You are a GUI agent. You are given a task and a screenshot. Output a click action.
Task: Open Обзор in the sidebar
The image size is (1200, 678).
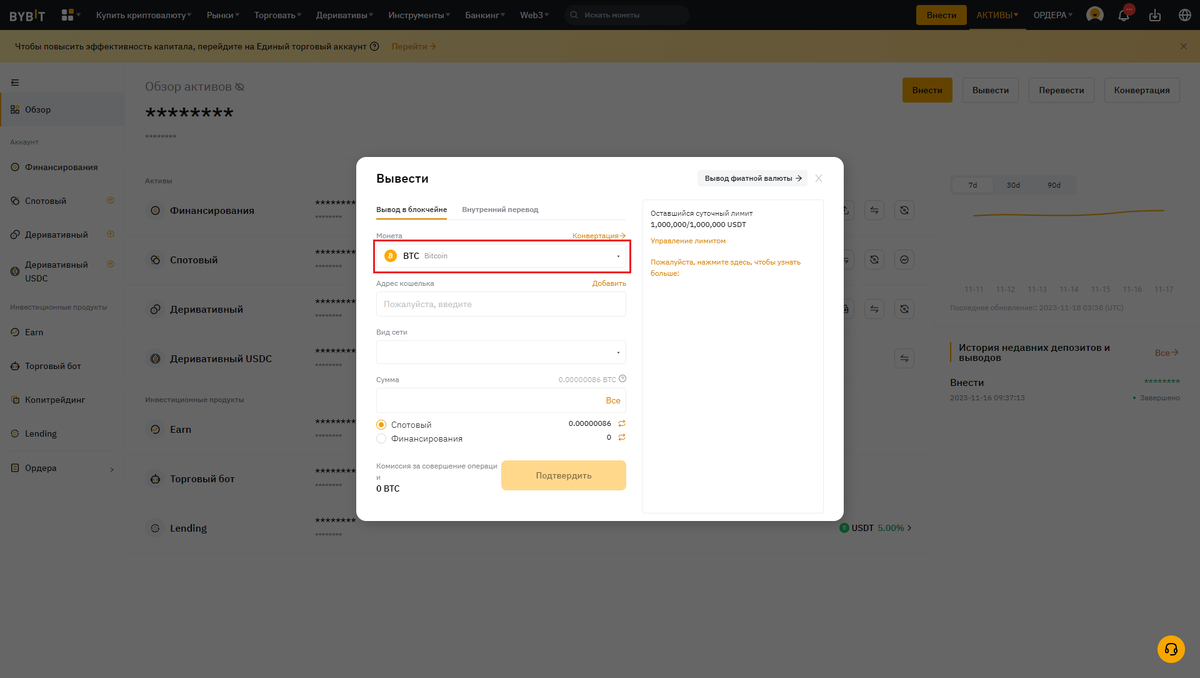pyautogui.click(x=63, y=110)
